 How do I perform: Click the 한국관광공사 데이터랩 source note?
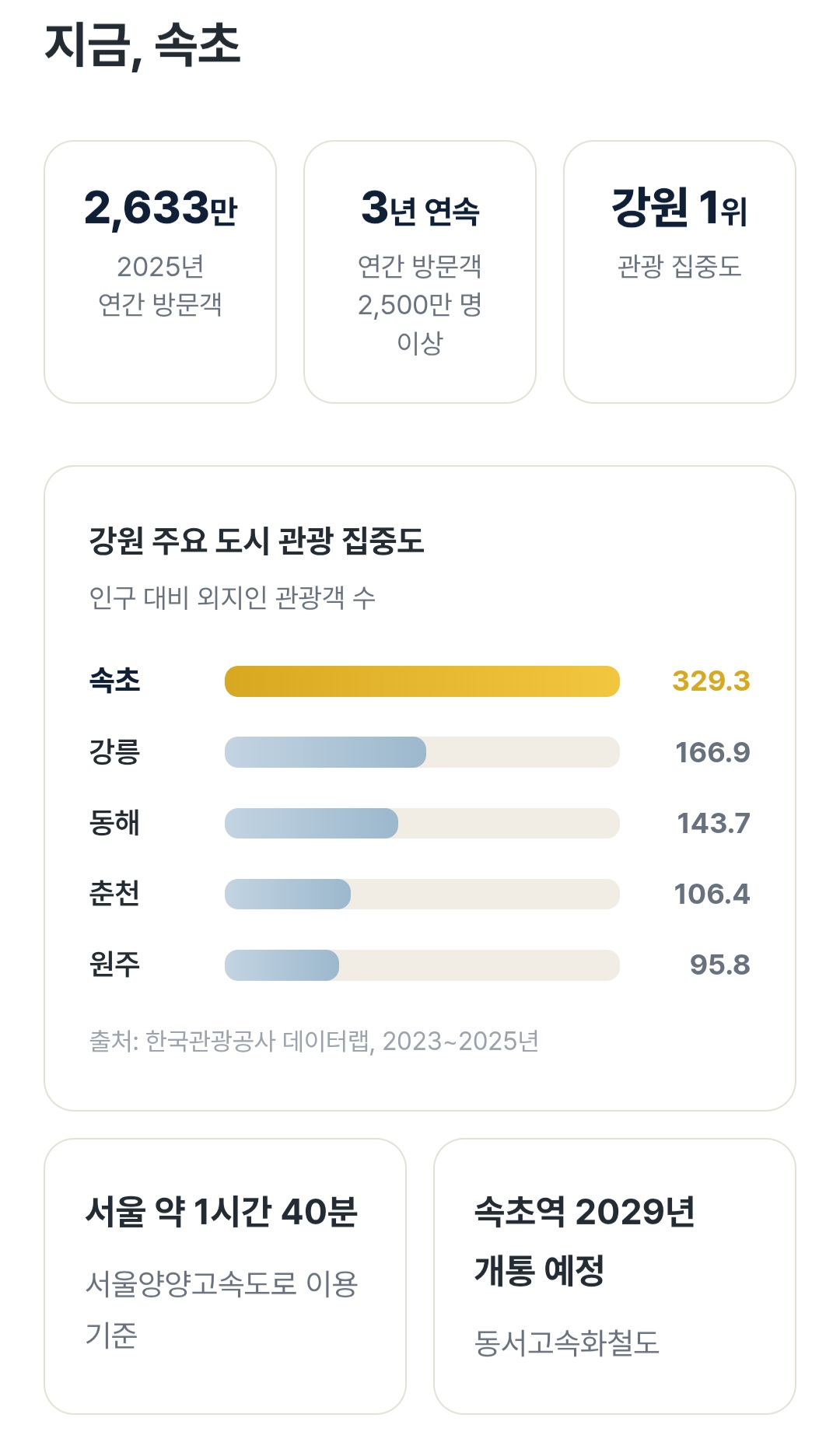coord(314,1041)
